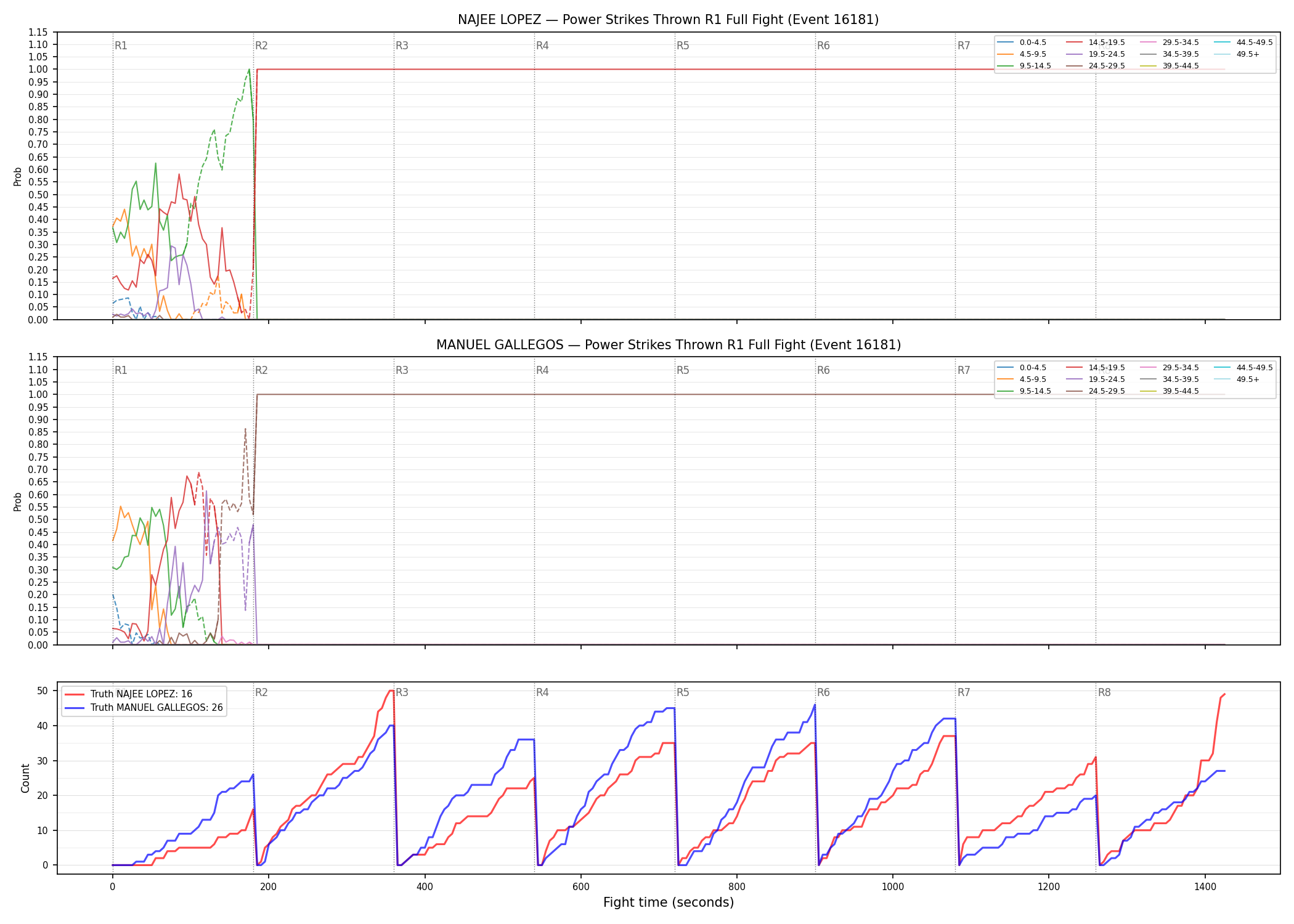1294x924 pixels.
Task: Click the Count y-axis label
Action: [25, 778]
